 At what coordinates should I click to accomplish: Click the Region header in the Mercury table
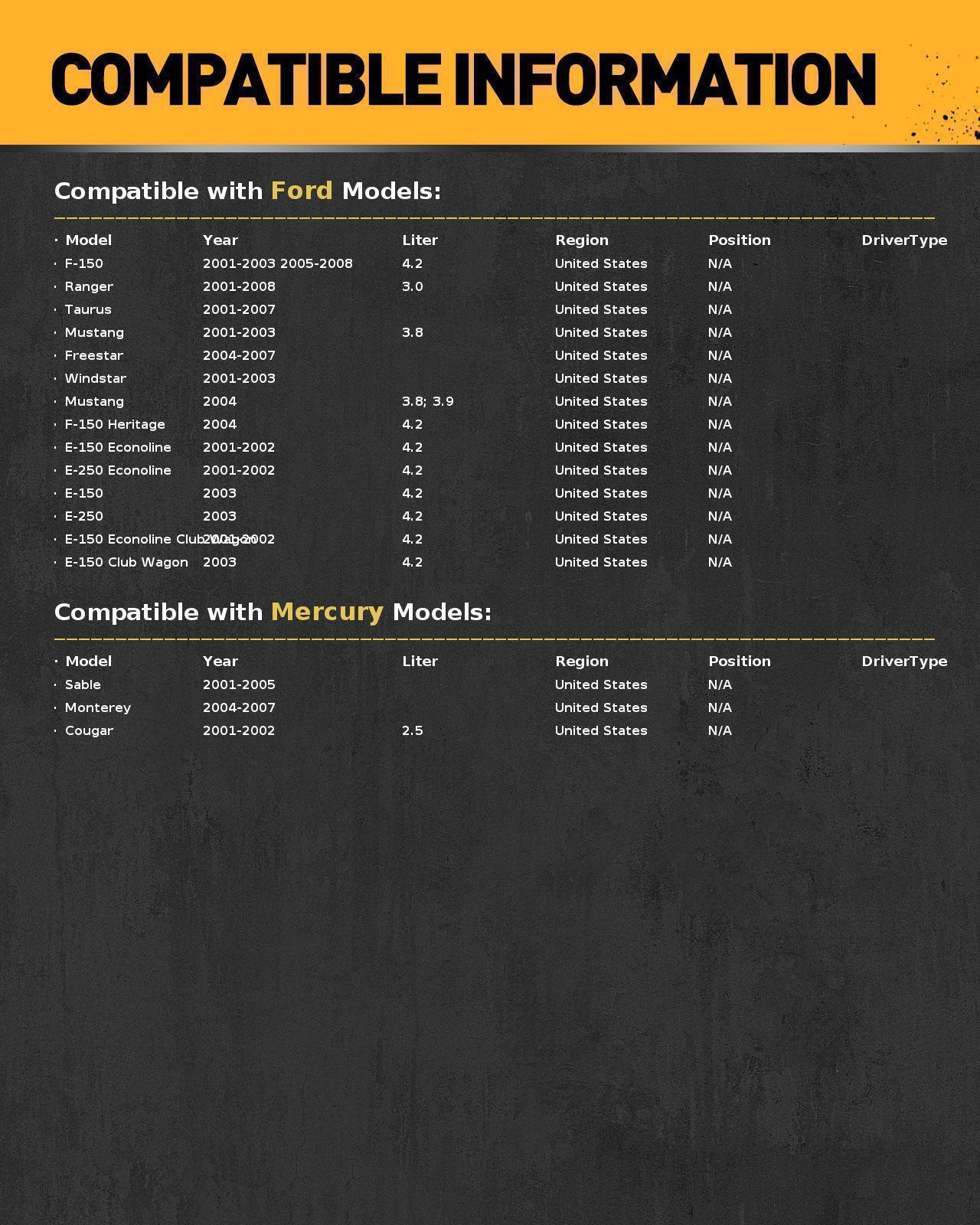(x=582, y=661)
